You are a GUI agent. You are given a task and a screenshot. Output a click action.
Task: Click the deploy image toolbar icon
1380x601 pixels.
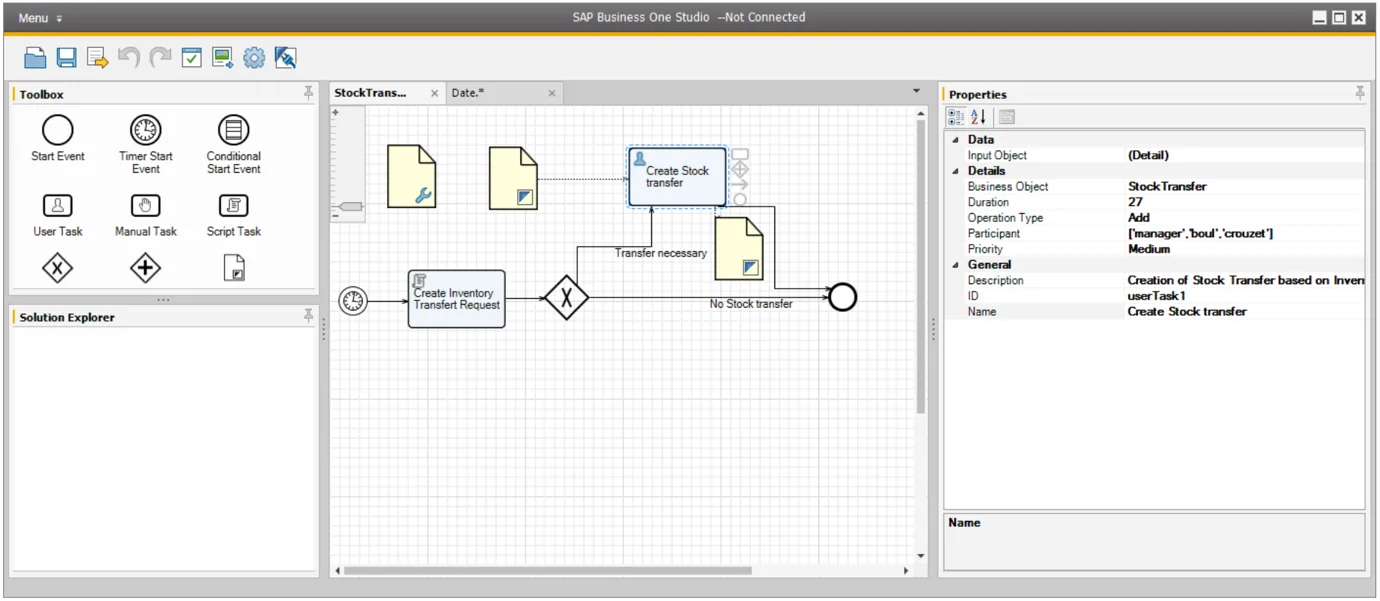coord(222,58)
